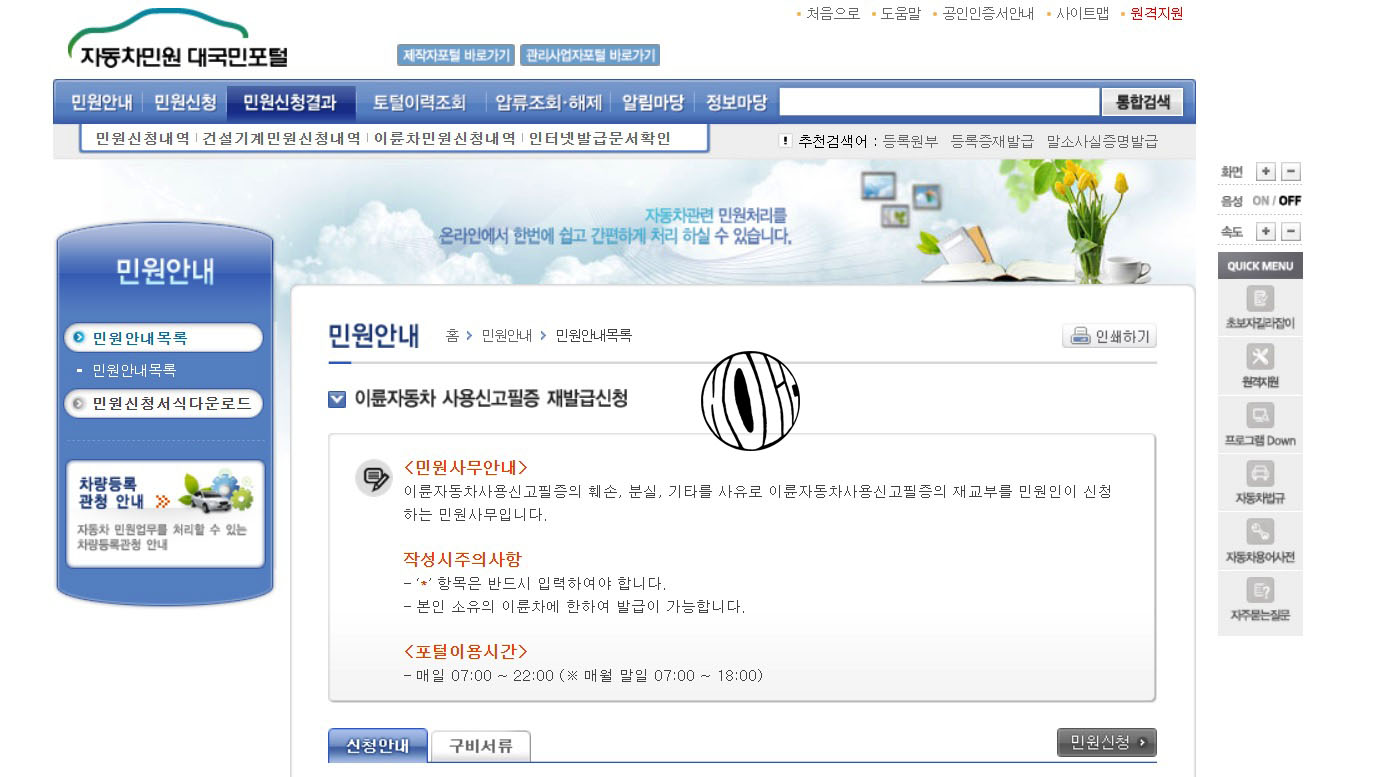Image resolution: width=1392 pixels, height=777 pixels.
Task: Expand 민원안내목록 sidebar item
Action: 163,338
